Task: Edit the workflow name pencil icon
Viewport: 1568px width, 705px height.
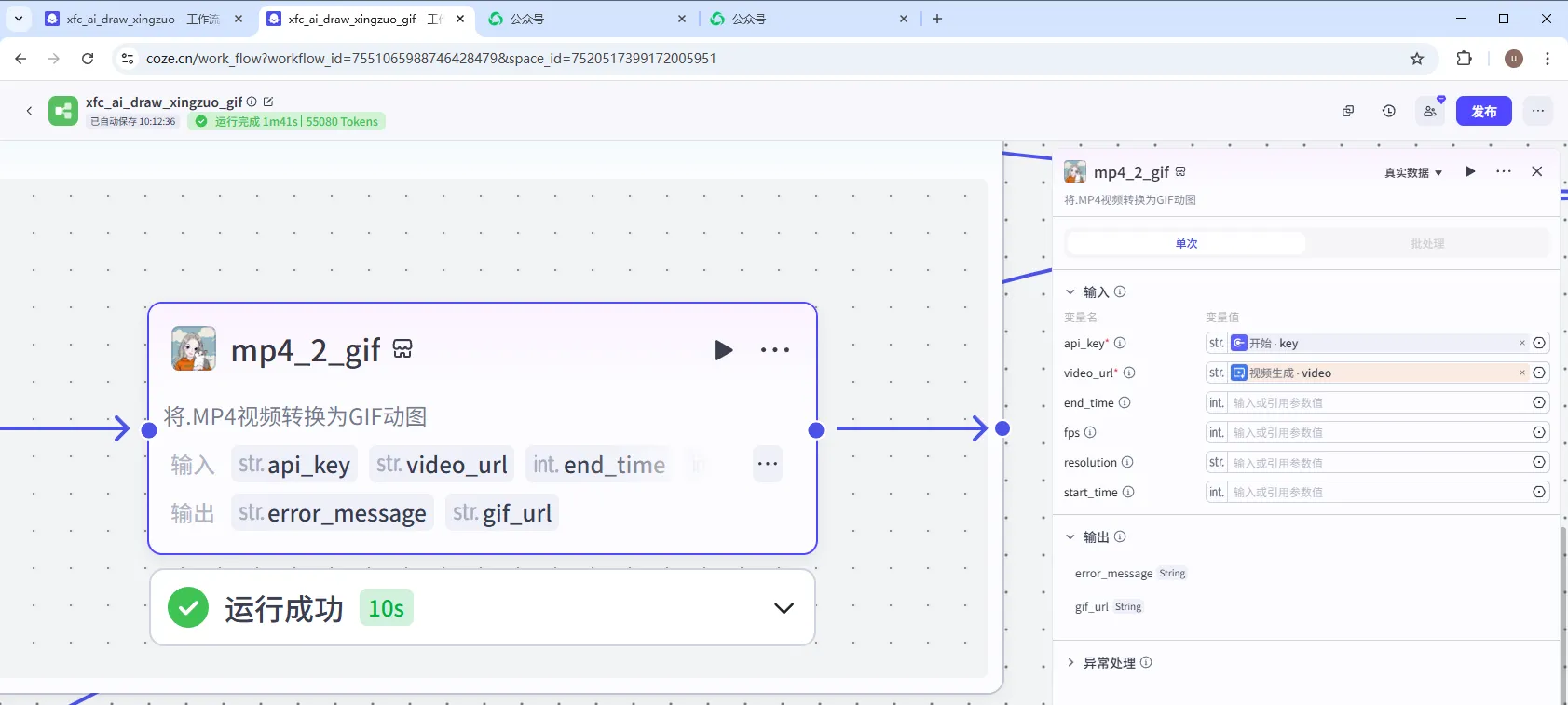Action: pos(268,102)
